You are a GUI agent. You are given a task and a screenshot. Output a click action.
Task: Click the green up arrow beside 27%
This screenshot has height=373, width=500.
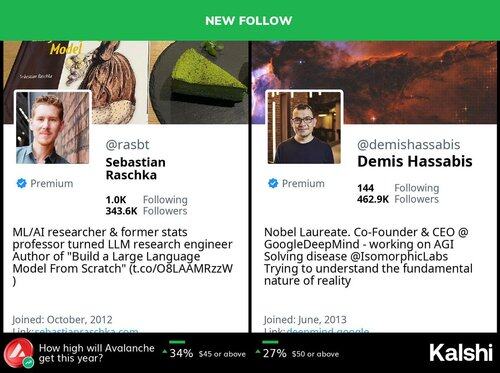[x=258, y=352]
